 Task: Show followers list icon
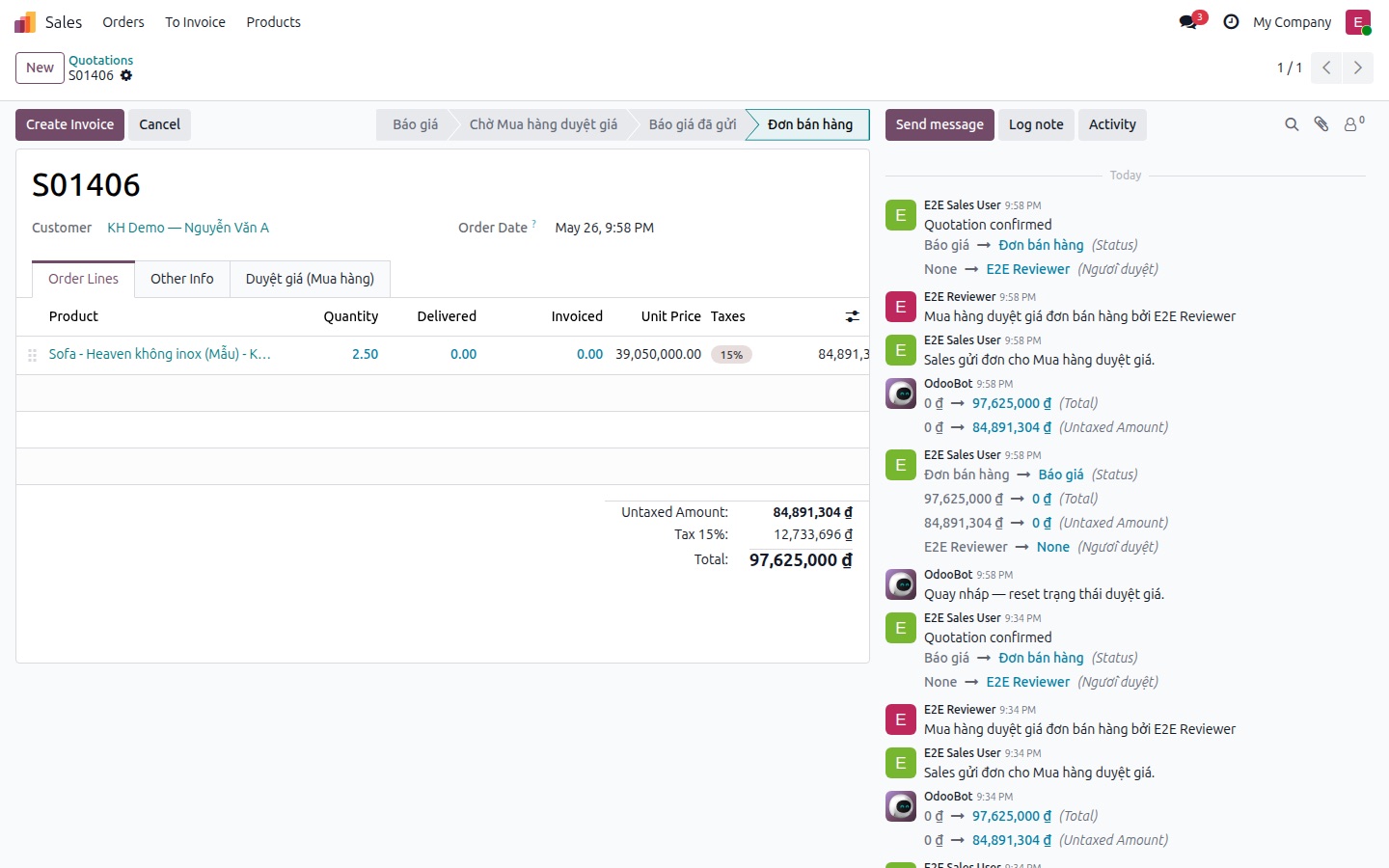(x=1354, y=124)
